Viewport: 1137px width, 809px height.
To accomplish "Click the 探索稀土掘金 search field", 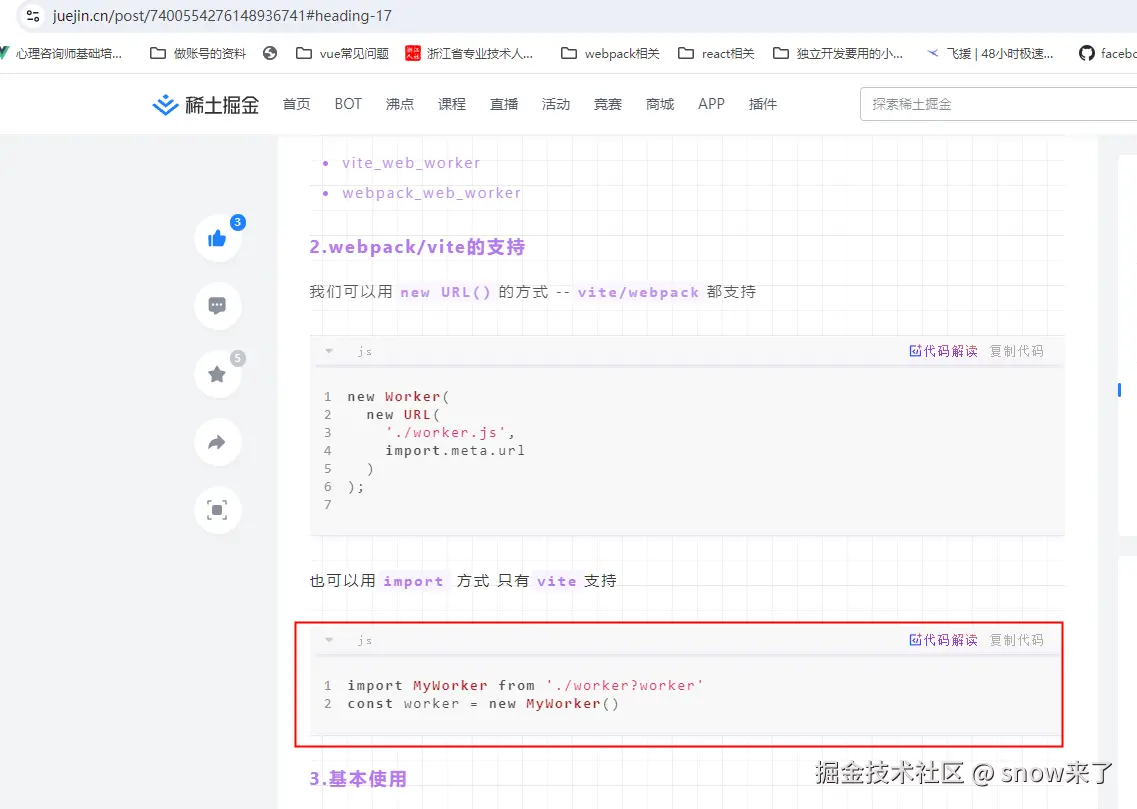I will coord(999,104).
